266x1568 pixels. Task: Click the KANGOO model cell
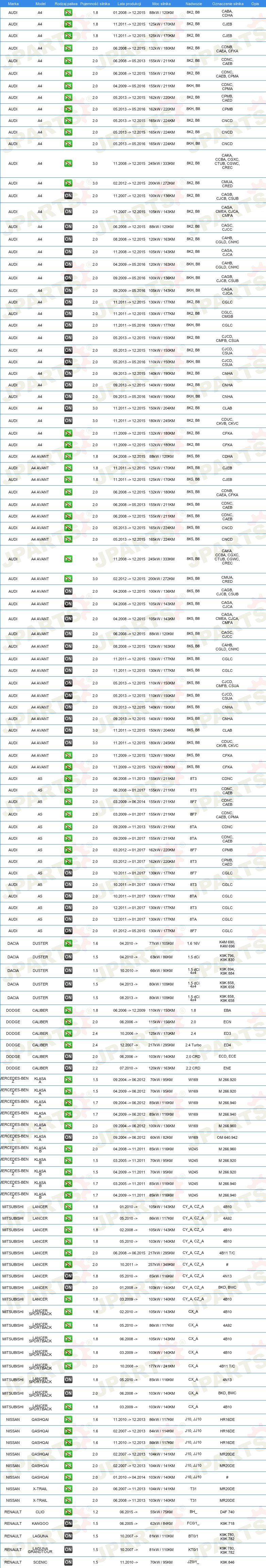tap(40, 1523)
